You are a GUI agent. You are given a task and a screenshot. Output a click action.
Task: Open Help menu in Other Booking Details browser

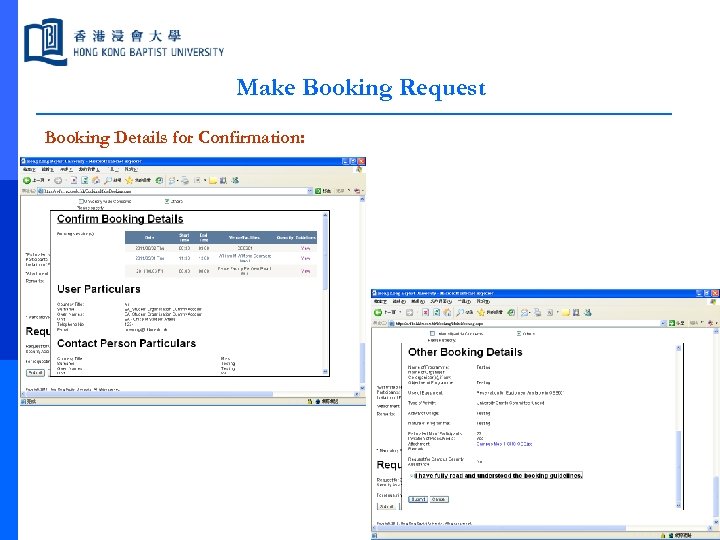tap(483, 302)
